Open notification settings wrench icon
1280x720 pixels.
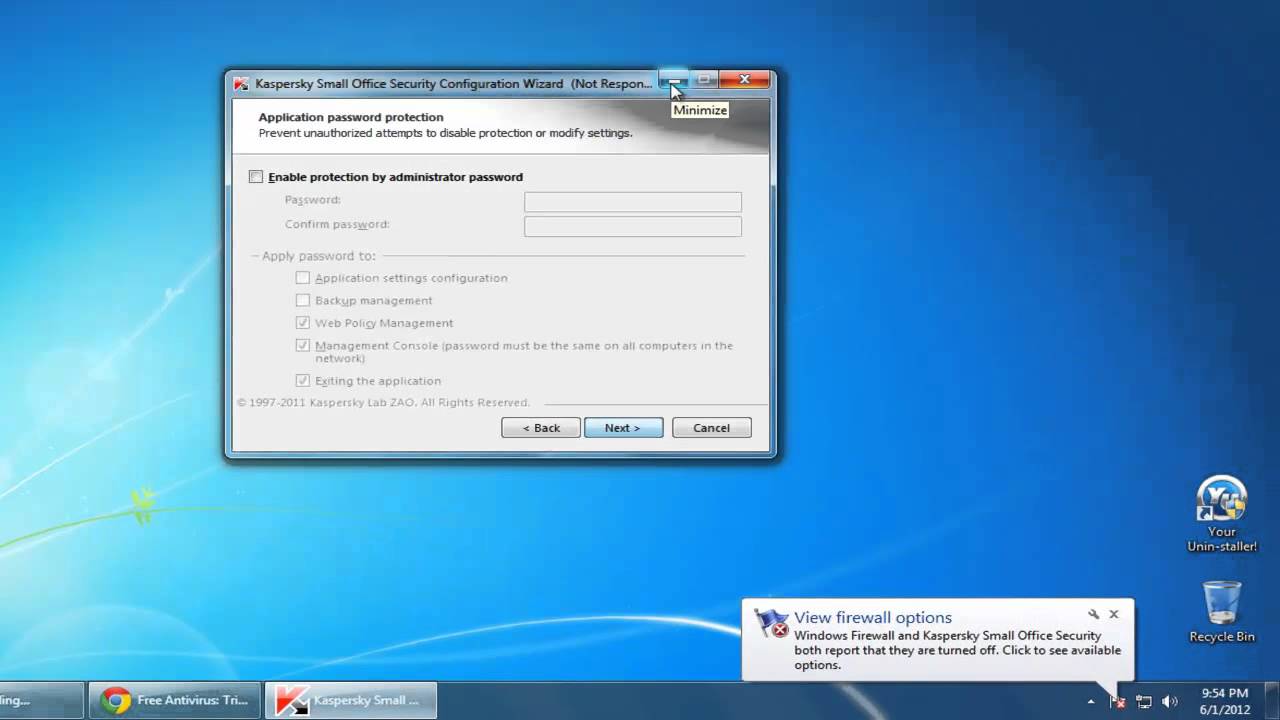(x=1093, y=614)
